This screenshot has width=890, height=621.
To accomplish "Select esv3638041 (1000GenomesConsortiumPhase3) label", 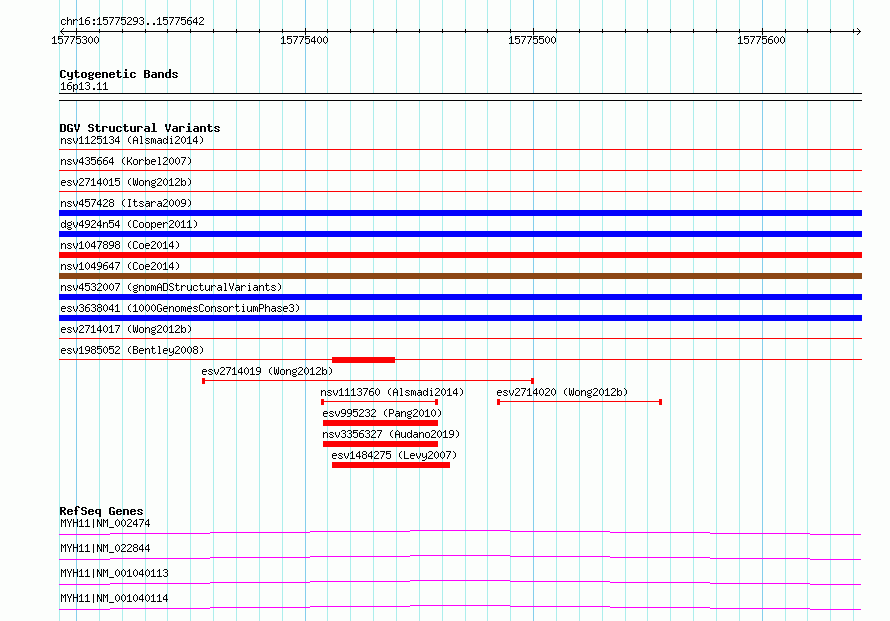I will 180,308.
